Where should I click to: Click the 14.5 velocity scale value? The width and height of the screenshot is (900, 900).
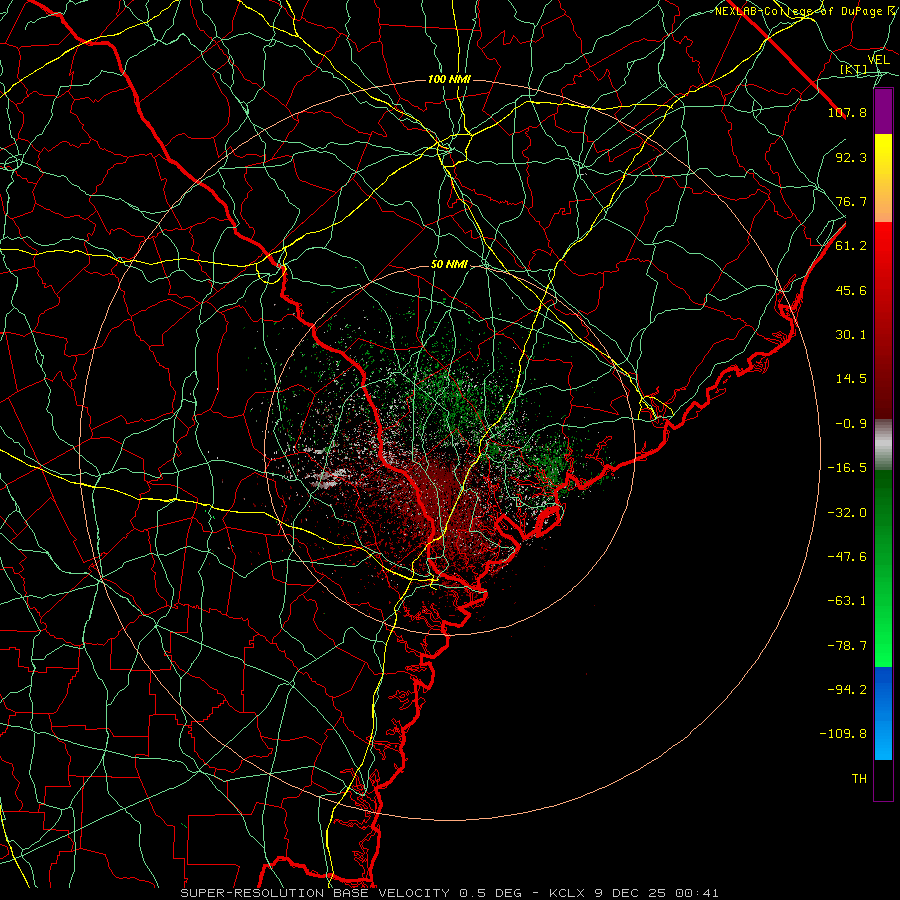(x=851, y=379)
